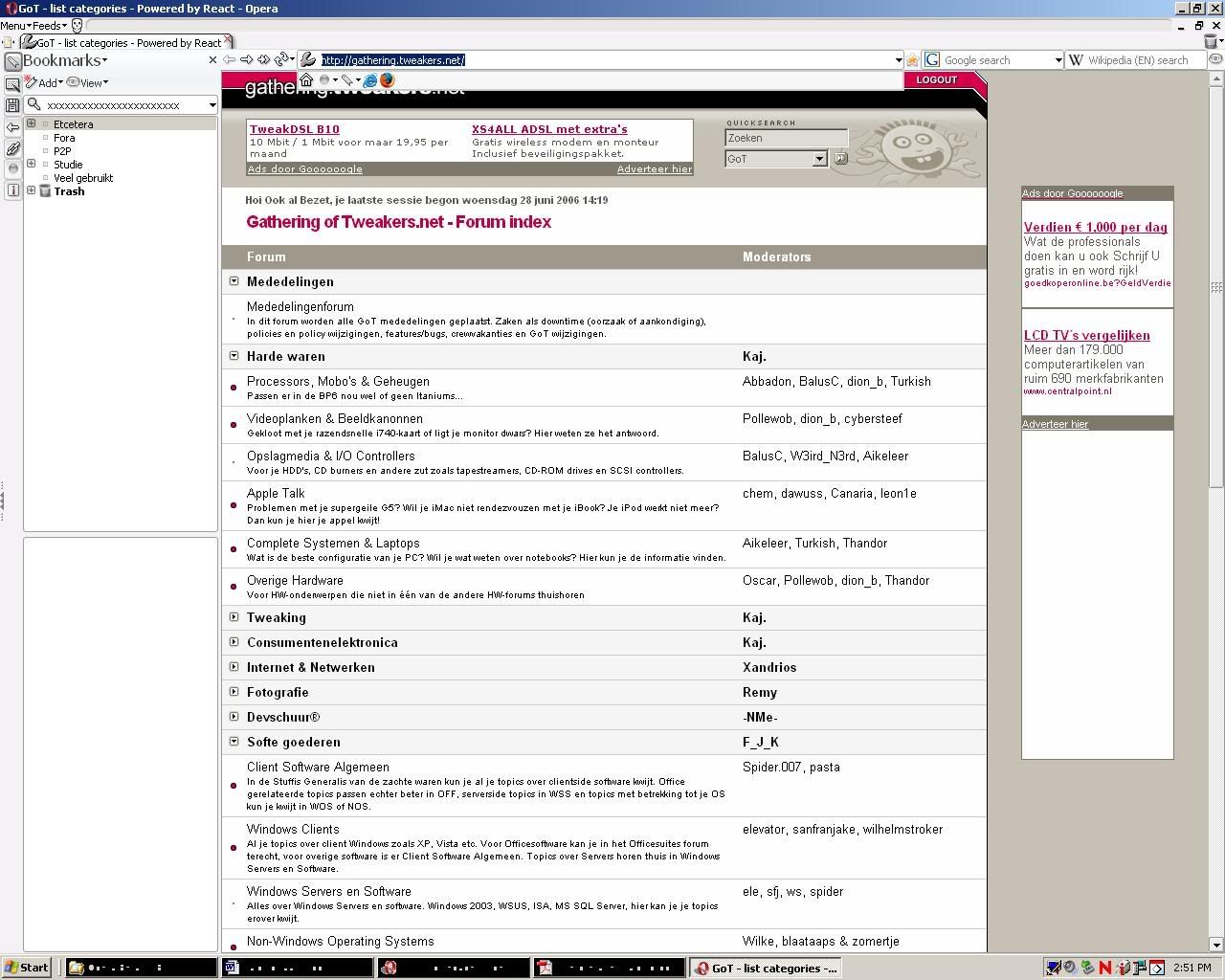Select the Veel gebruikt bookmark
The width and height of the screenshot is (1225, 980).
pyautogui.click(x=83, y=178)
